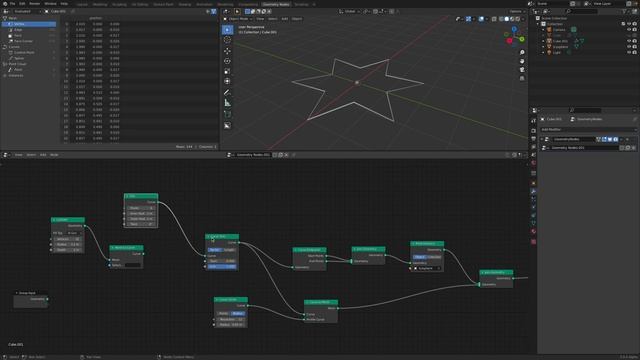640x360 pixels.
Task: Toggle GeometryNodes modifier viewport display
Action: [x=610, y=140]
